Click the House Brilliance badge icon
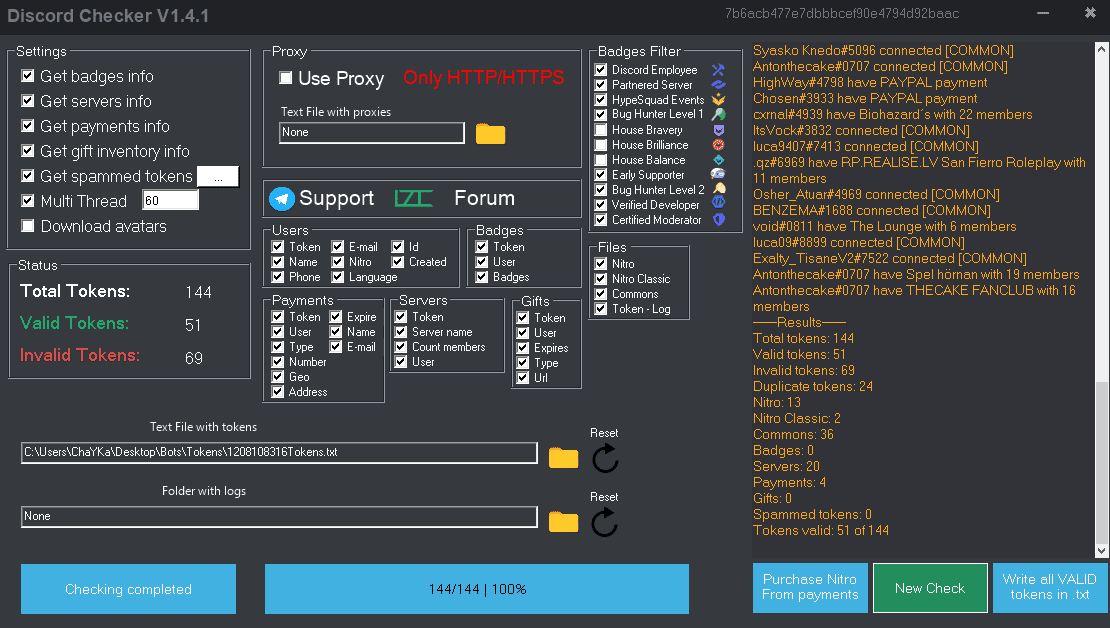 [719, 144]
